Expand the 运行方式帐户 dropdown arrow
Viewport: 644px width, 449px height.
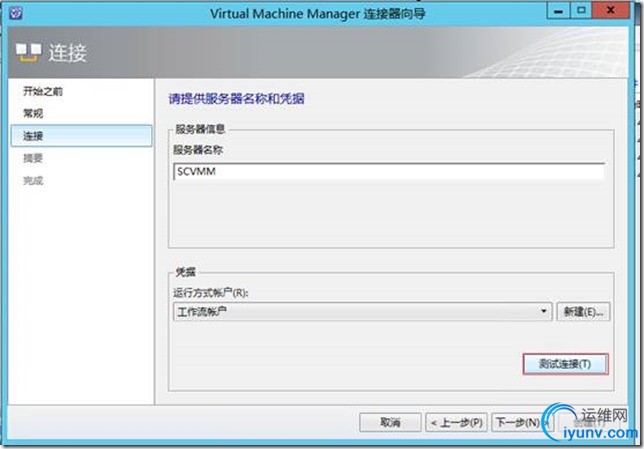coord(543,311)
